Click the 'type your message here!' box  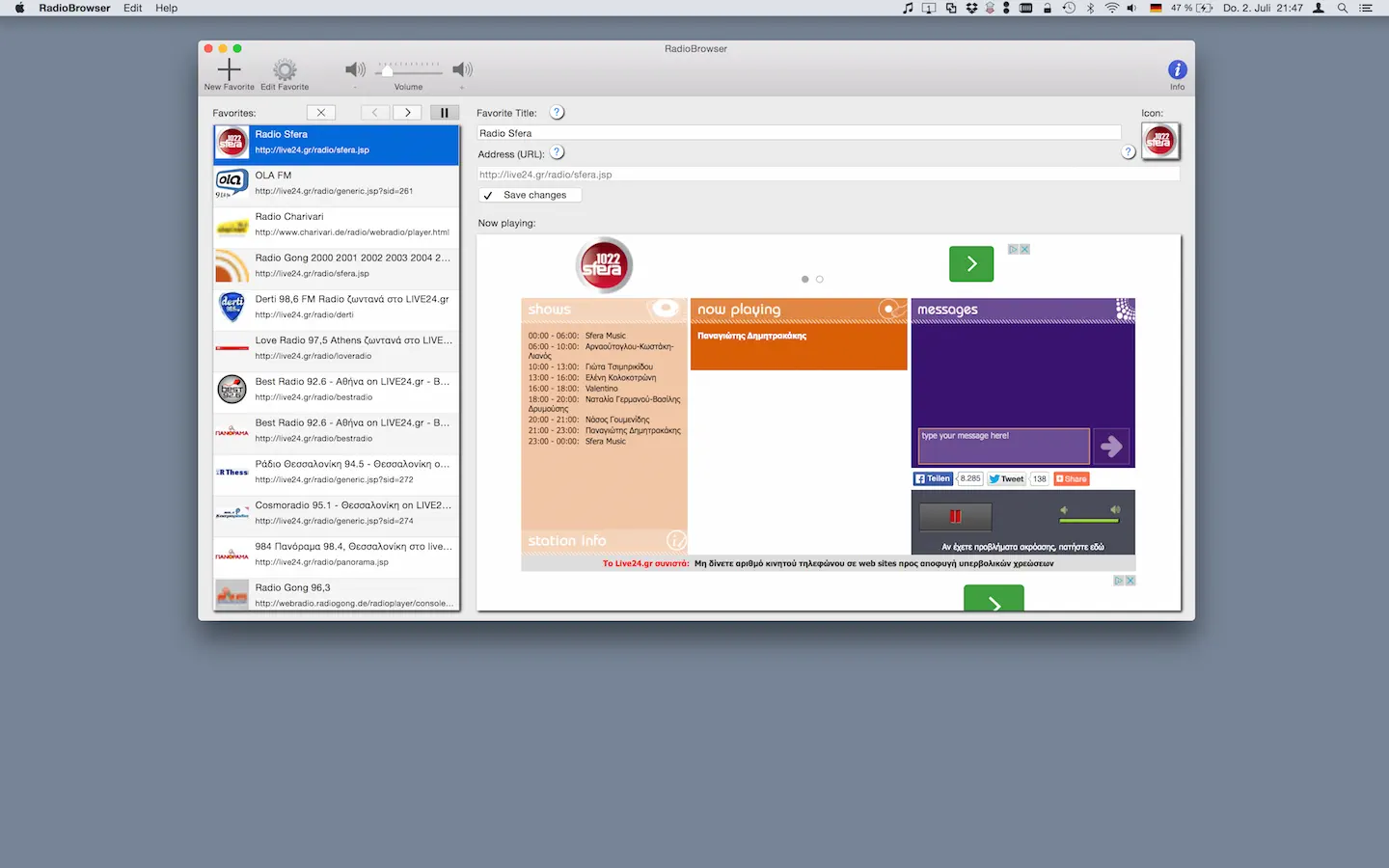coord(1003,446)
